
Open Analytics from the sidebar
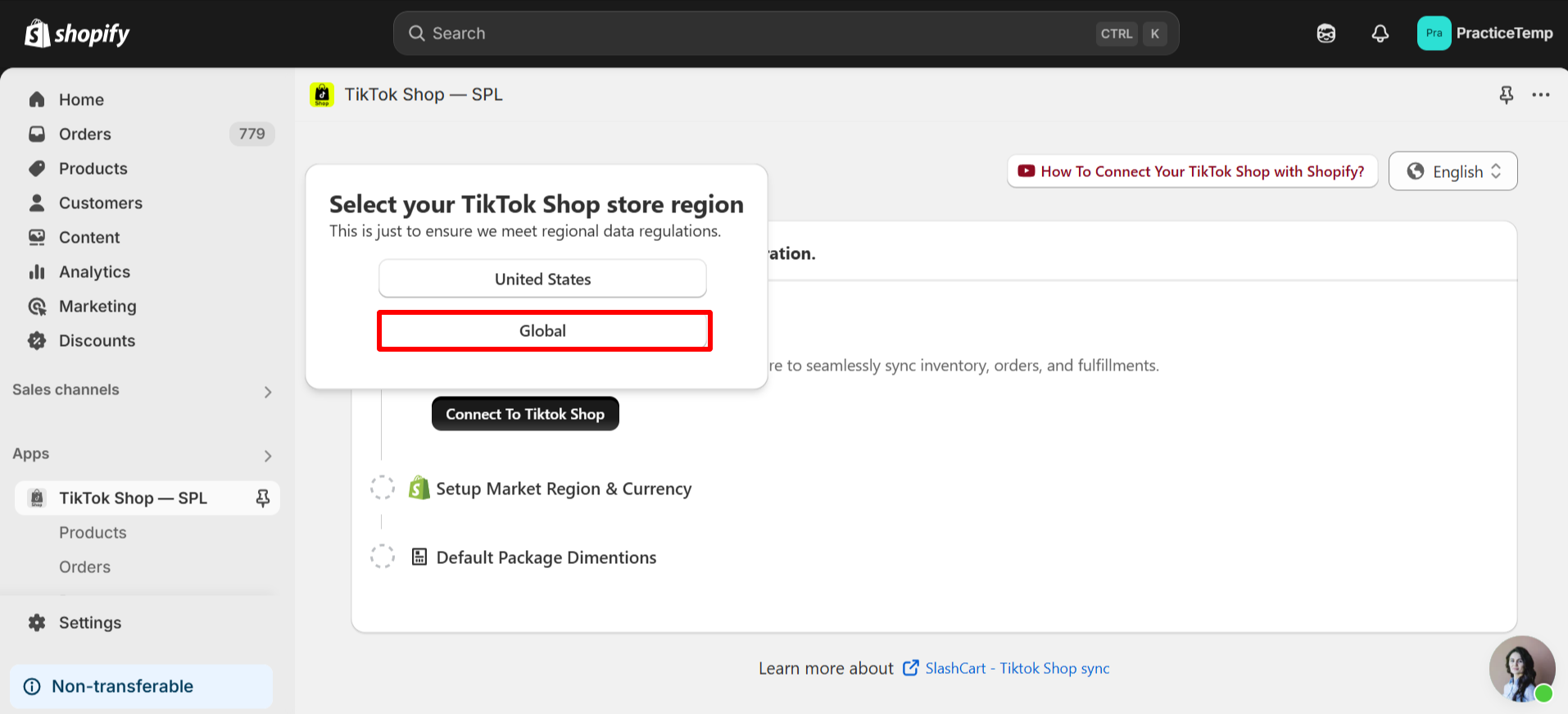[94, 272]
